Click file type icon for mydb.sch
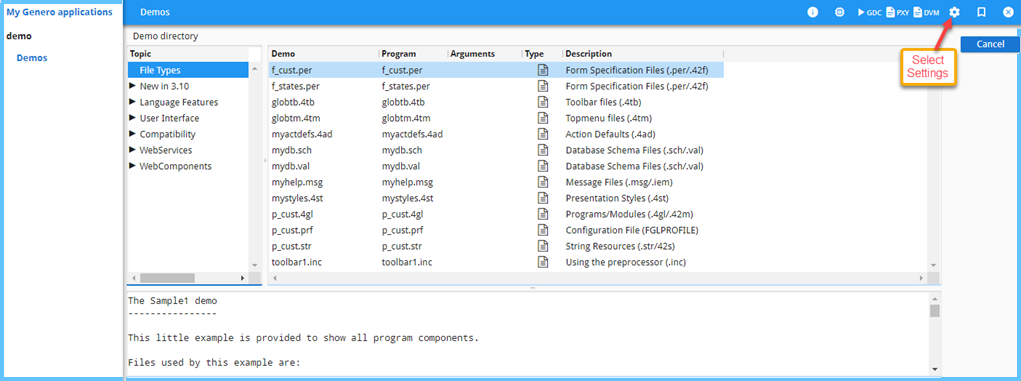1021x381 pixels. [542, 150]
